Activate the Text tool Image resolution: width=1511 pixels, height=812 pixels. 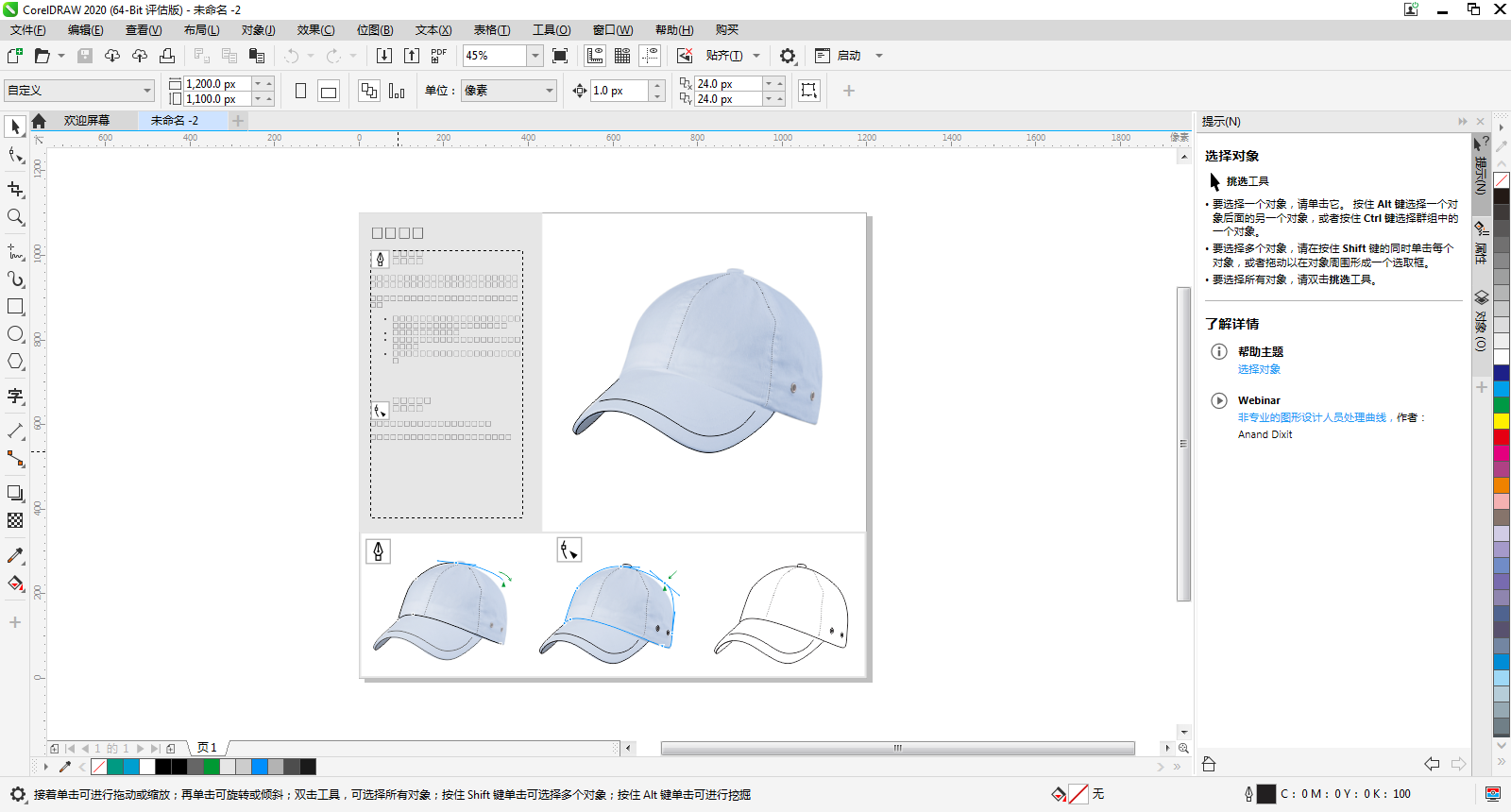(x=15, y=396)
